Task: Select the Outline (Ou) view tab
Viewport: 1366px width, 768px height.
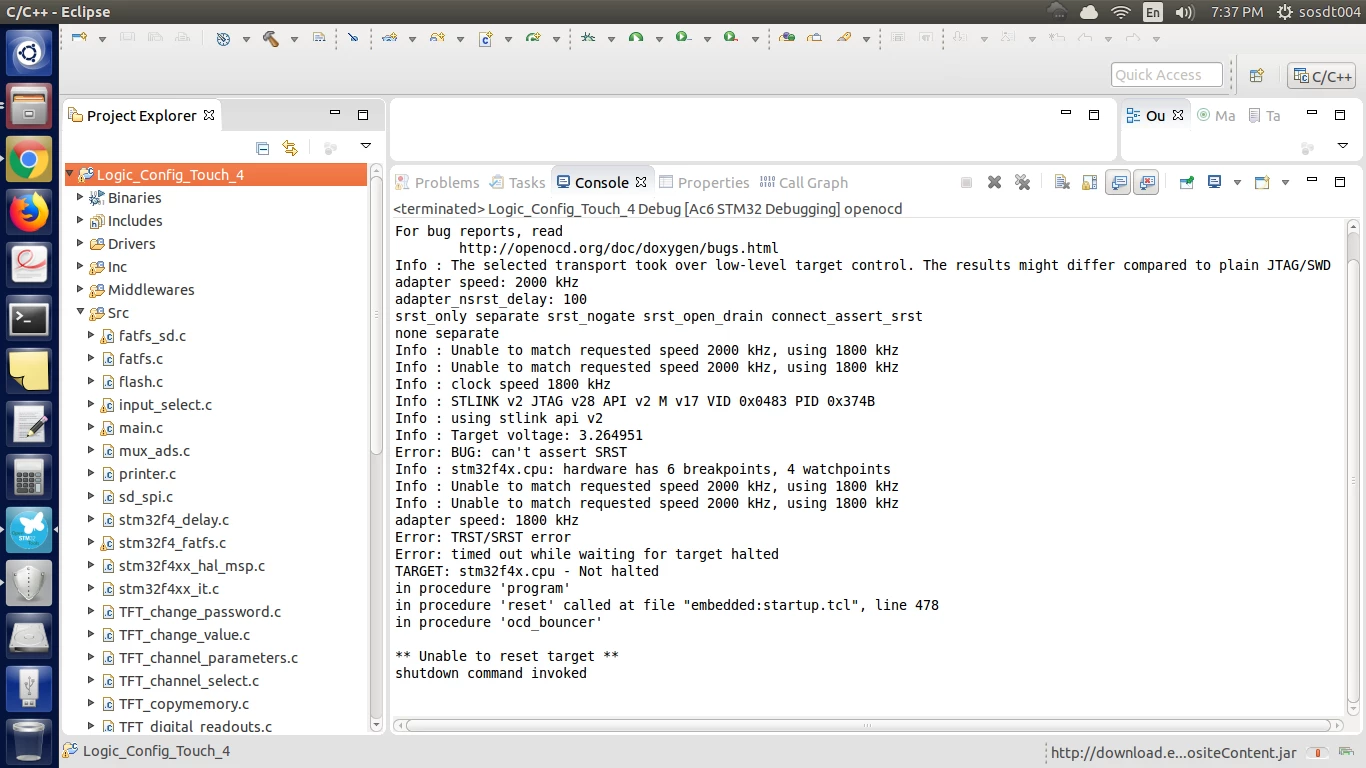Action: tap(1155, 115)
